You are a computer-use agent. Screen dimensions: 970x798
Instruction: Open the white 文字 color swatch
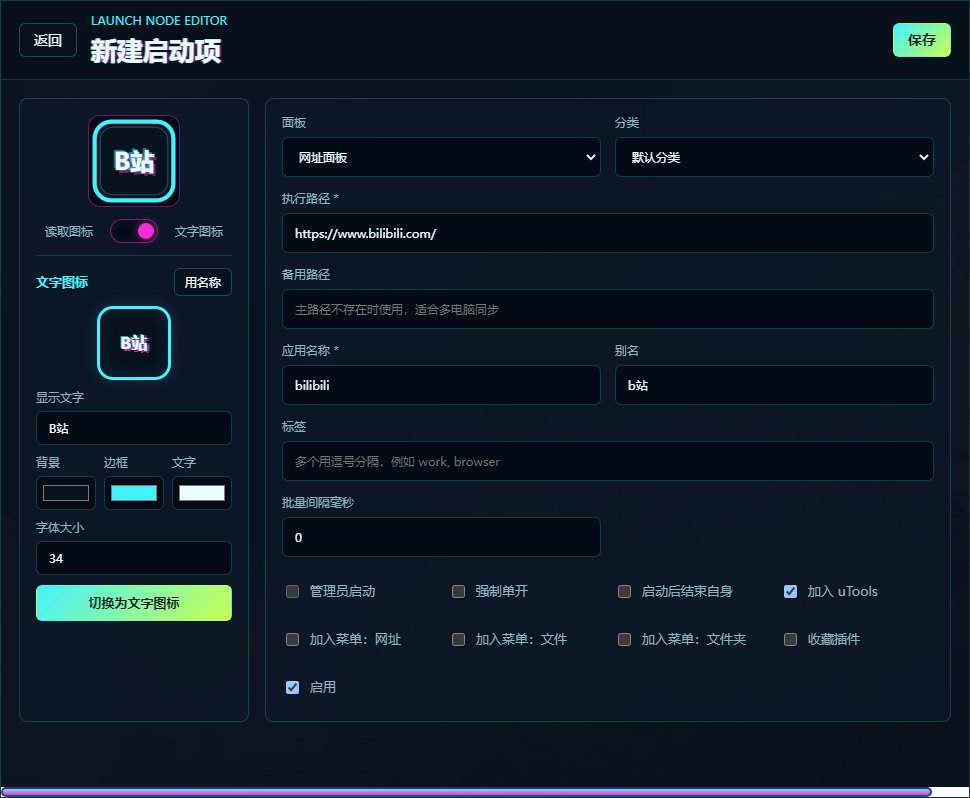tap(202, 493)
